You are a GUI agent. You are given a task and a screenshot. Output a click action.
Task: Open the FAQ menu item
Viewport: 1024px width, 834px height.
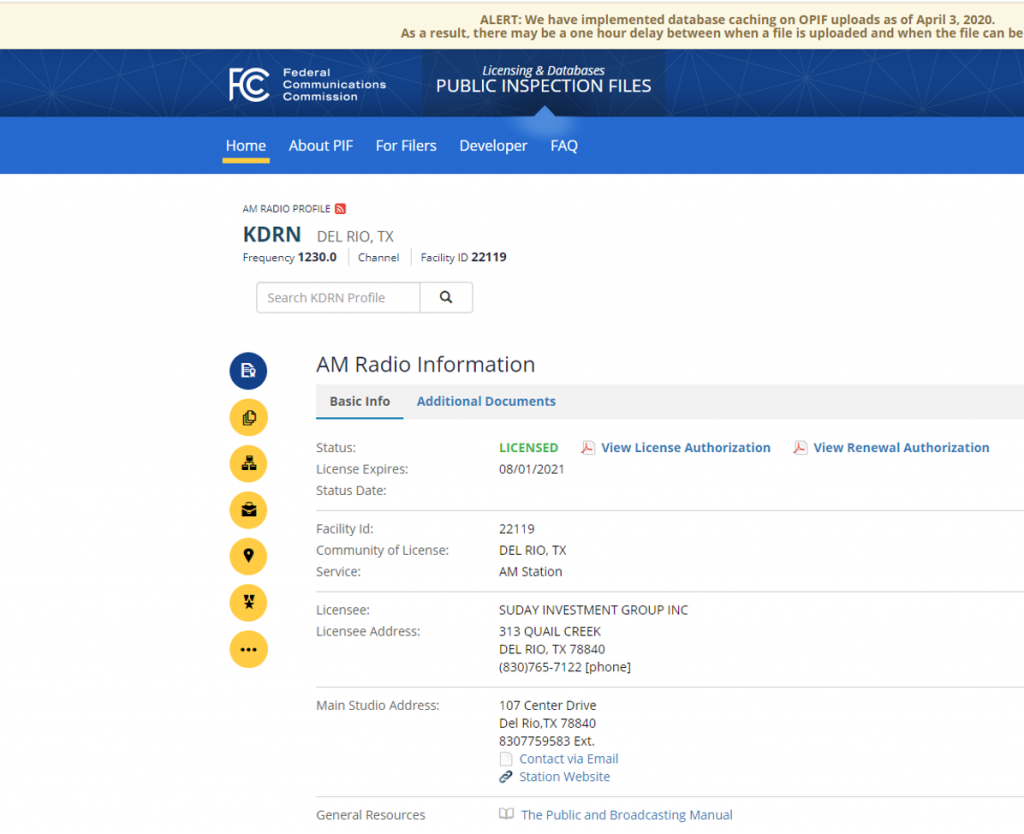[564, 146]
